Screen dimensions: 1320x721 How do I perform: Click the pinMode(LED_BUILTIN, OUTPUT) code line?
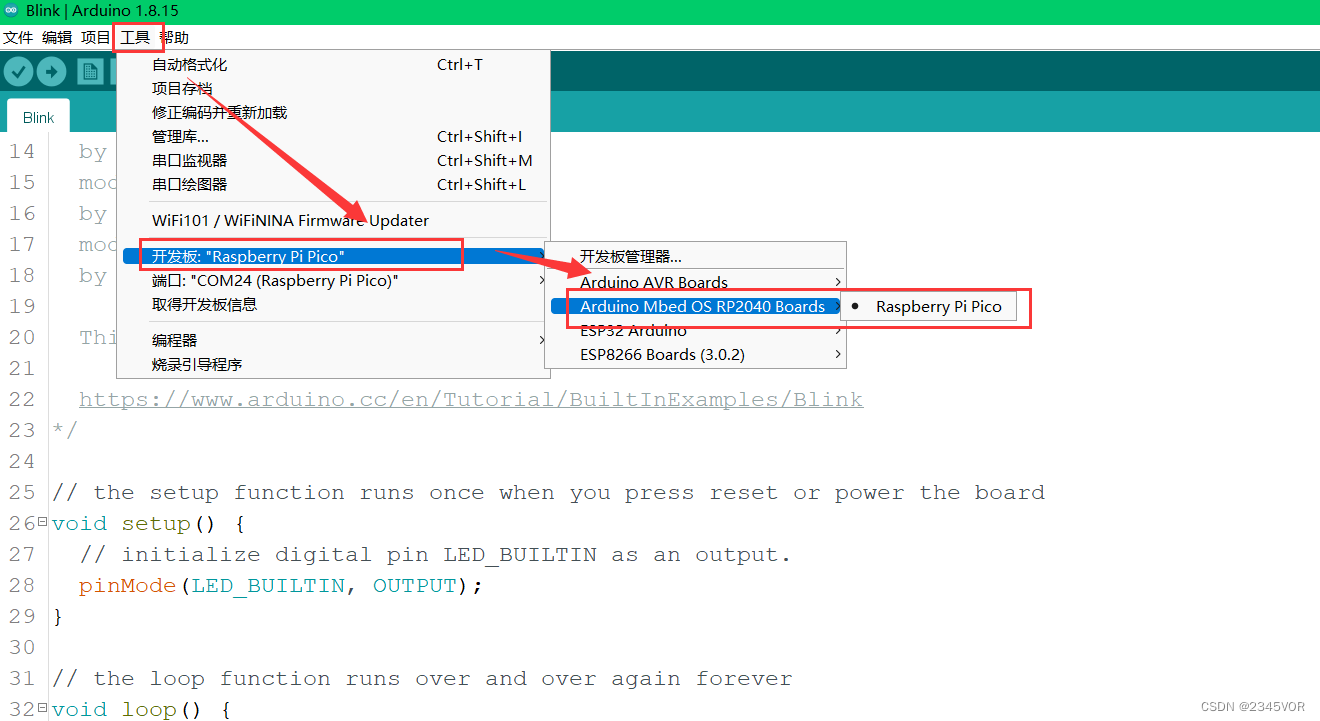[281, 586]
